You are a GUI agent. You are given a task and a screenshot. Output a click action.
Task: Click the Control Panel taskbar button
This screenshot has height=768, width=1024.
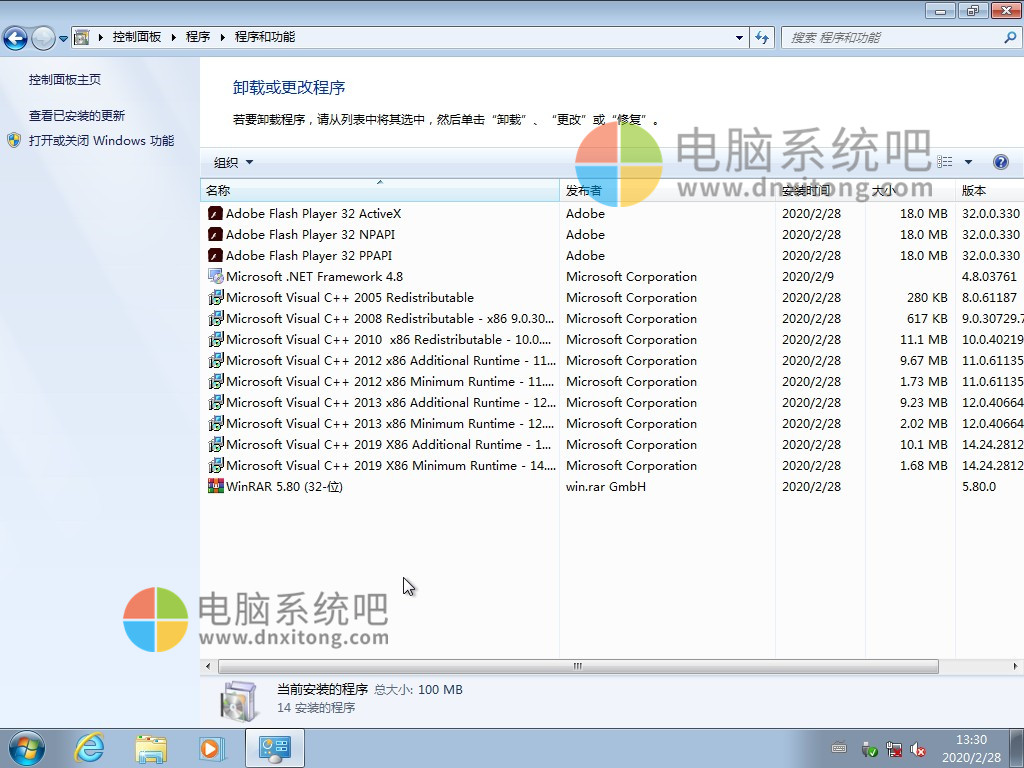[275, 749]
